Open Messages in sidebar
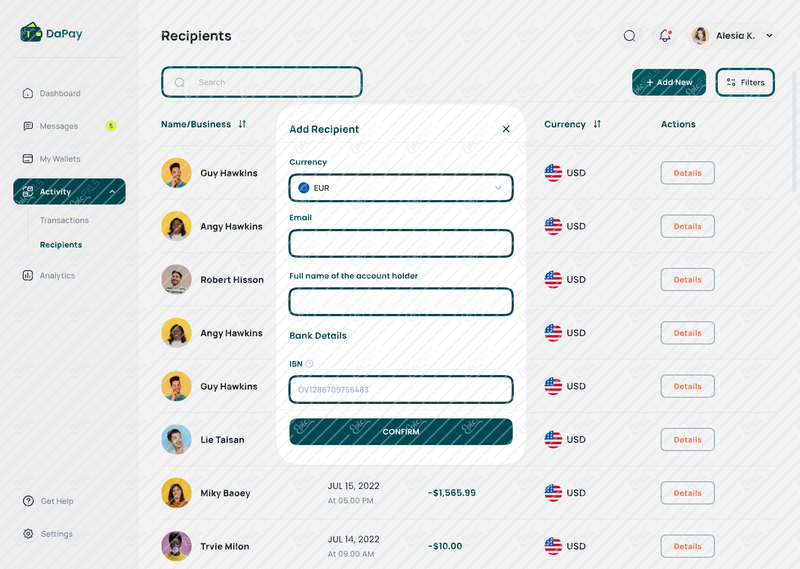Screen dimensions: 800x569 pyautogui.click(x=59, y=126)
